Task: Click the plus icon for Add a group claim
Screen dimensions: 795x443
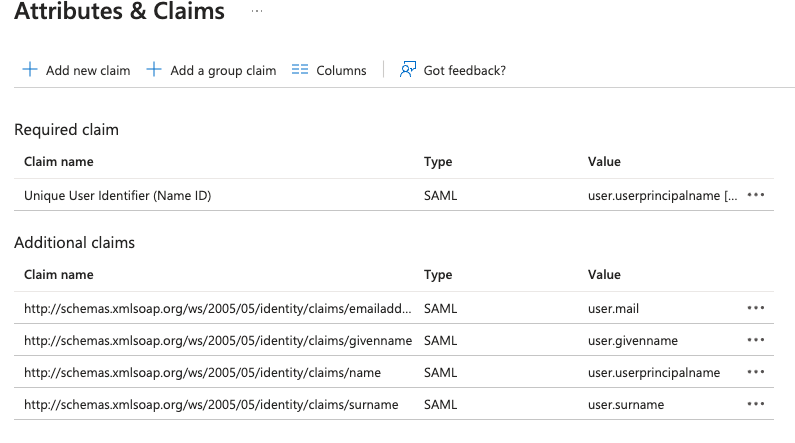Action: coord(154,69)
